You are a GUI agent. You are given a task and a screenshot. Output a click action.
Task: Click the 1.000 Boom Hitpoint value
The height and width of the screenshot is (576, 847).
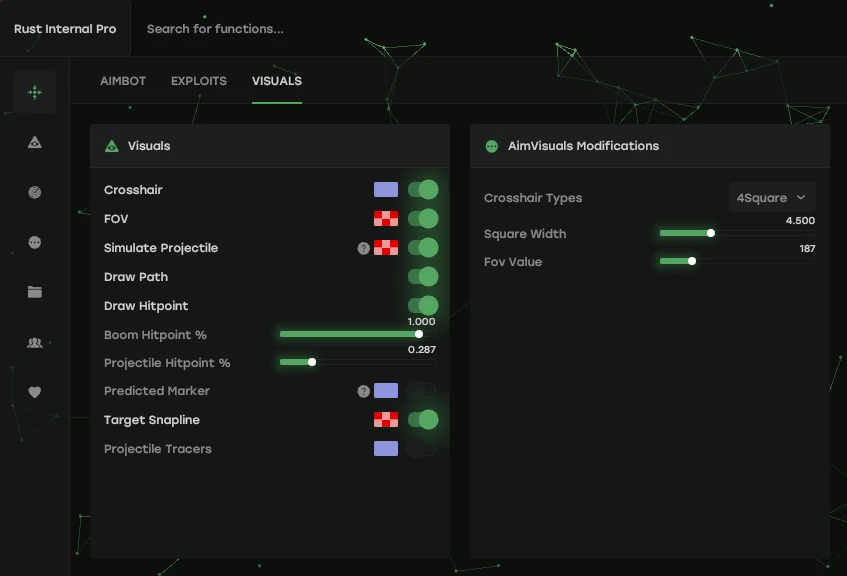click(421, 322)
